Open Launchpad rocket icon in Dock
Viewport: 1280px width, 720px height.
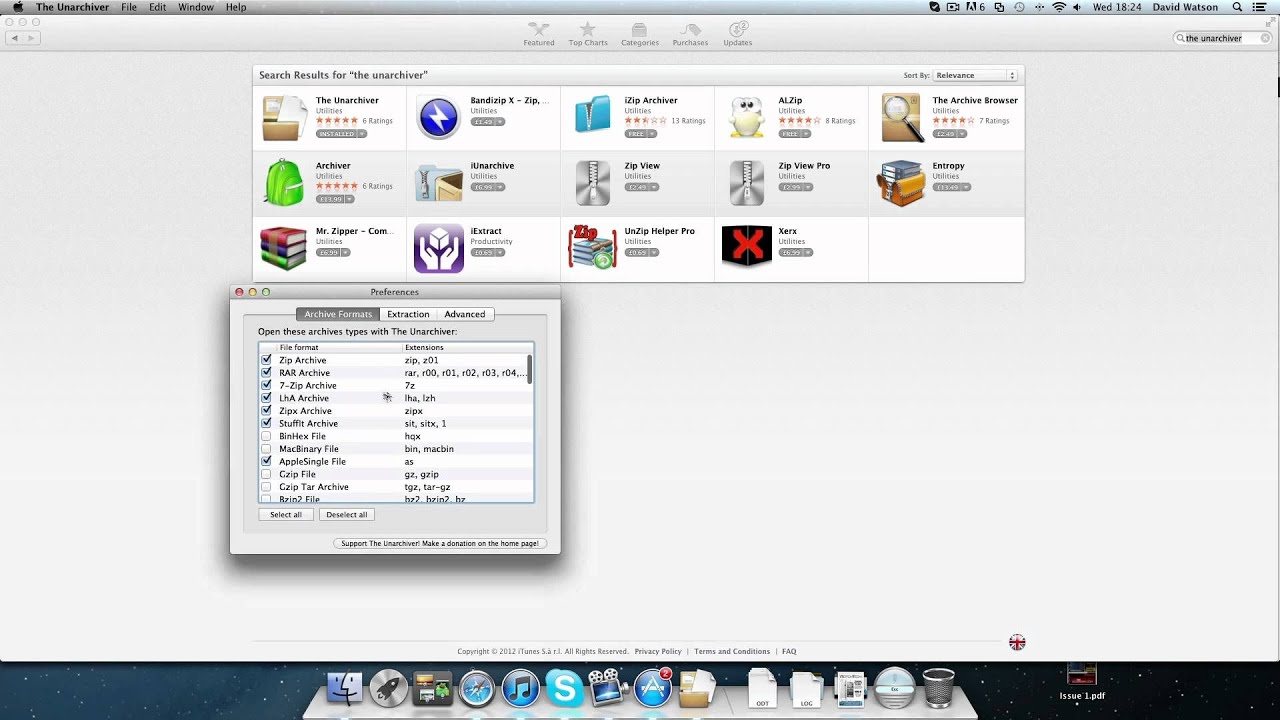point(389,688)
